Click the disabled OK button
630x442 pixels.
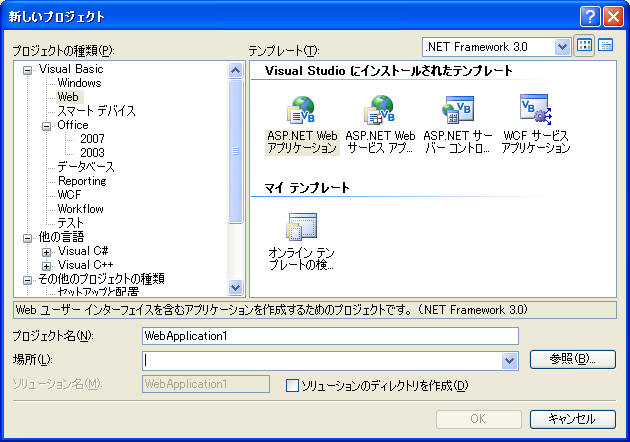(479, 419)
